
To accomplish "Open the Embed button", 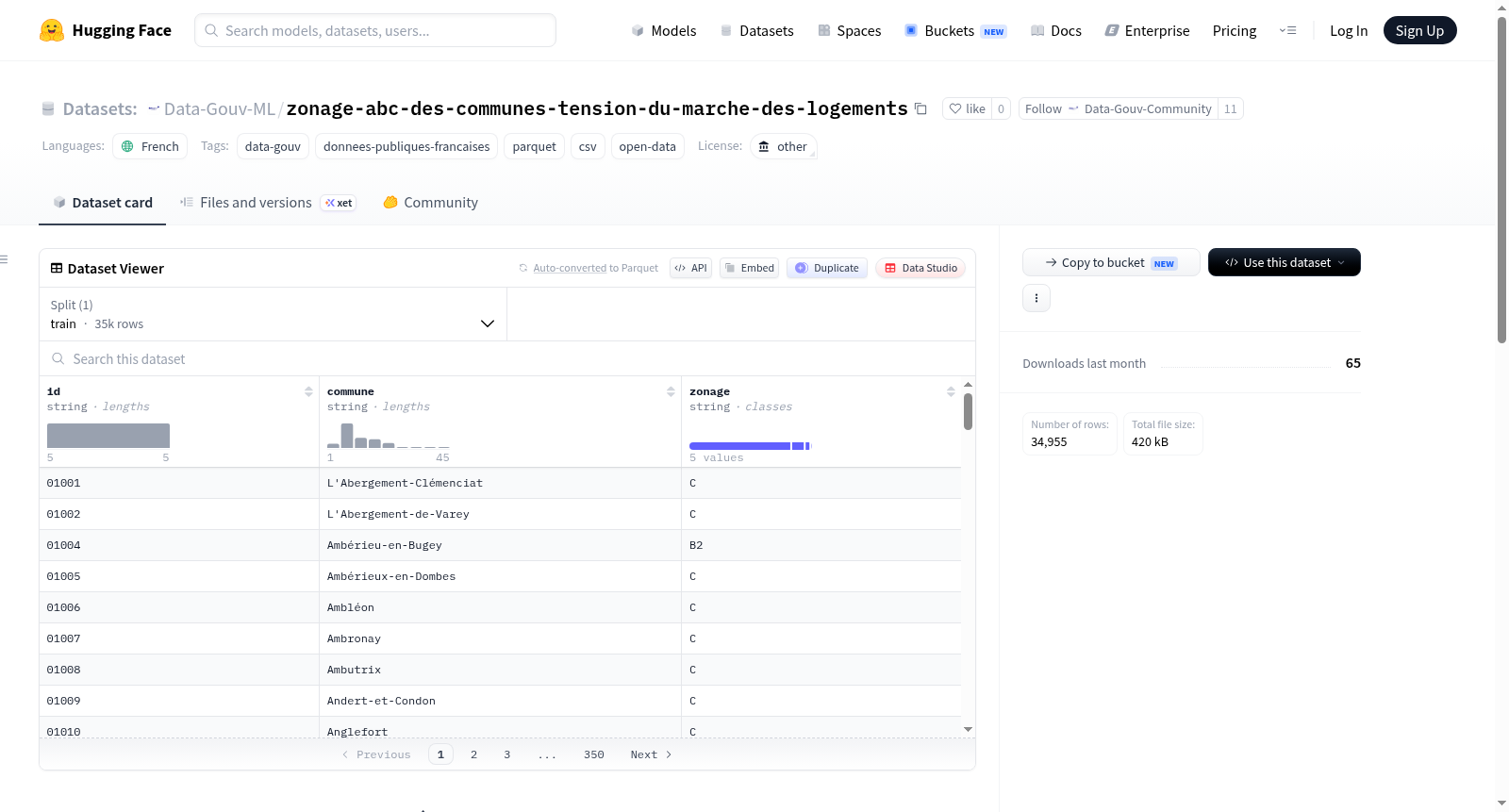I will click(750, 268).
